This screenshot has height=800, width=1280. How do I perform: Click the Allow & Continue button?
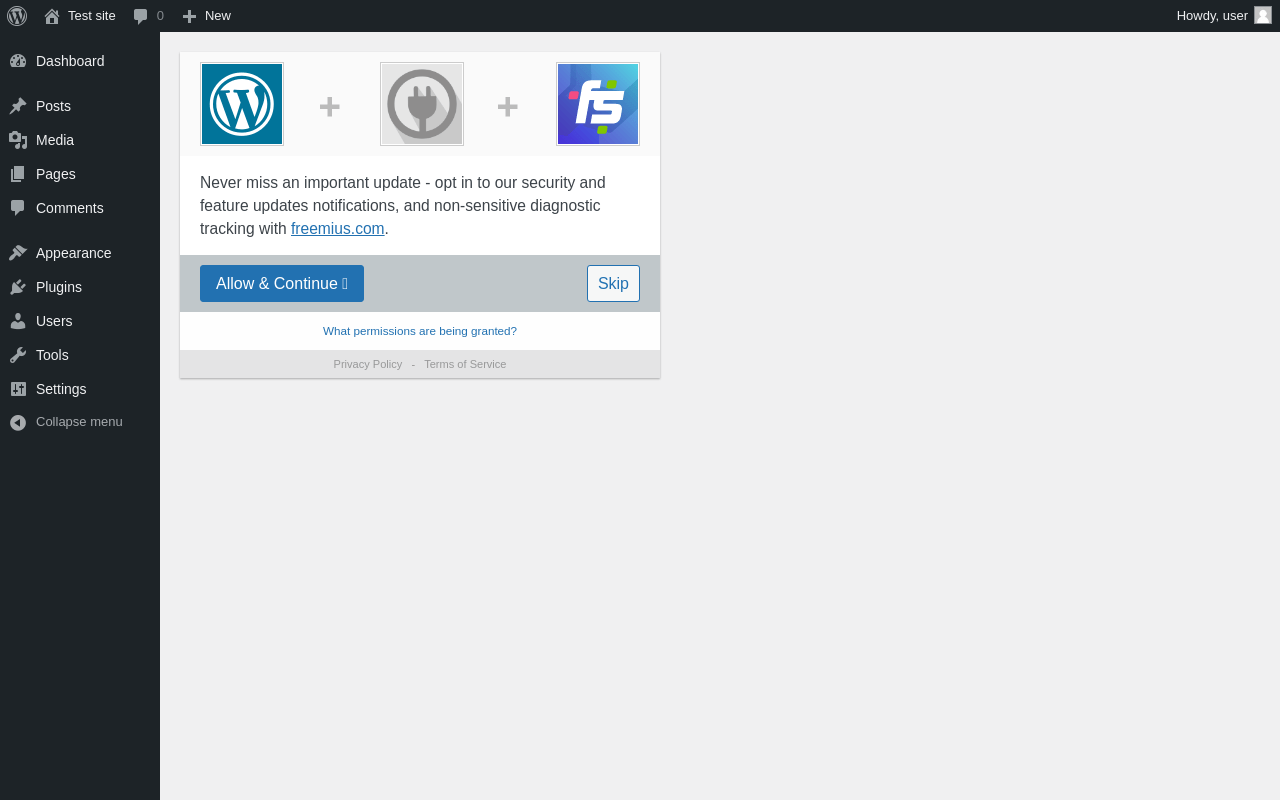coord(282,284)
